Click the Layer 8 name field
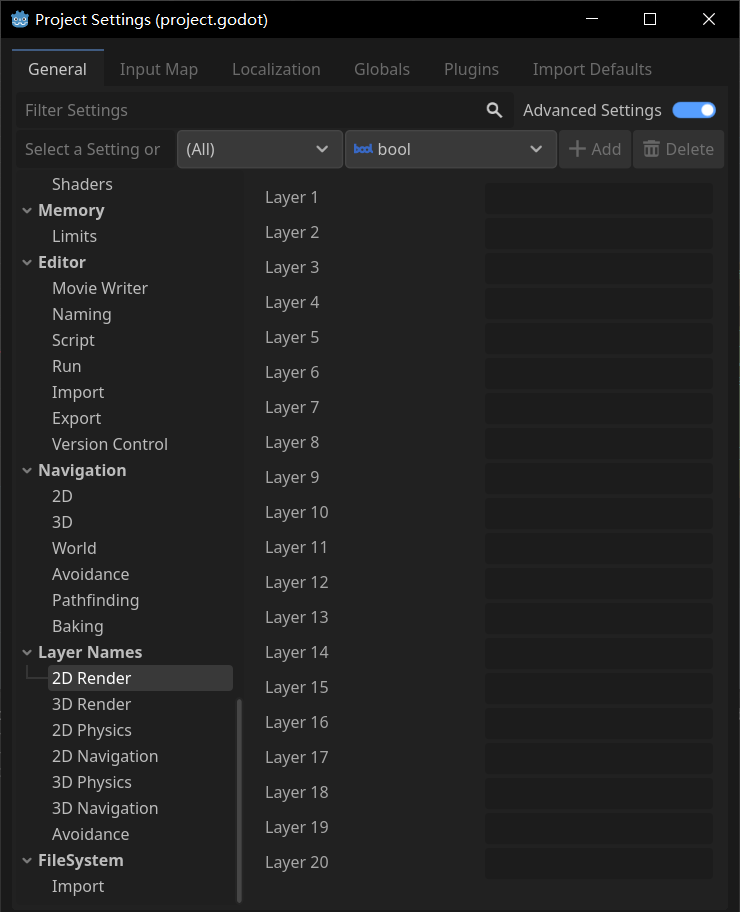This screenshot has width=740, height=912. tap(599, 443)
